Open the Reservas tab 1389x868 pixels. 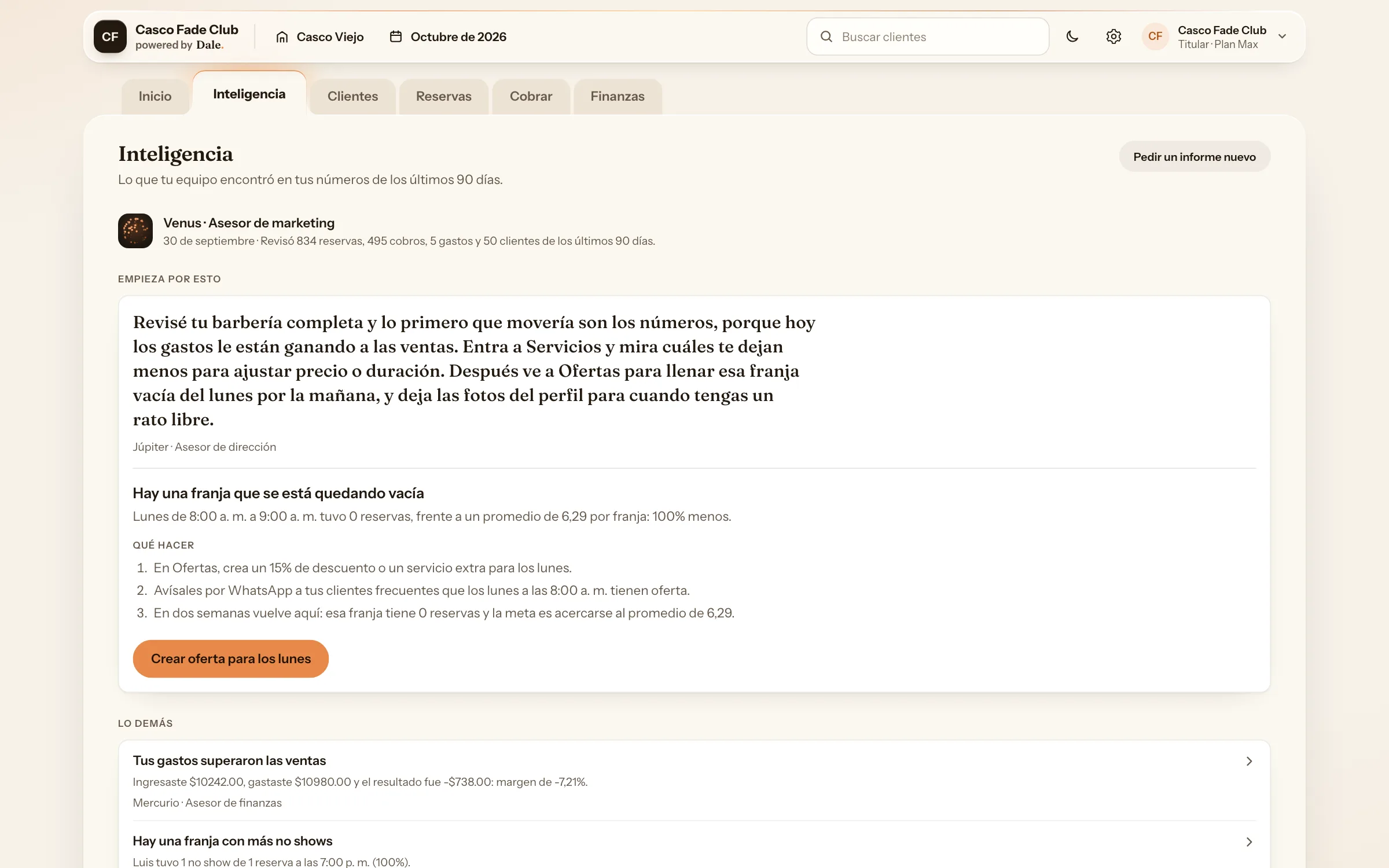click(444, 96)
